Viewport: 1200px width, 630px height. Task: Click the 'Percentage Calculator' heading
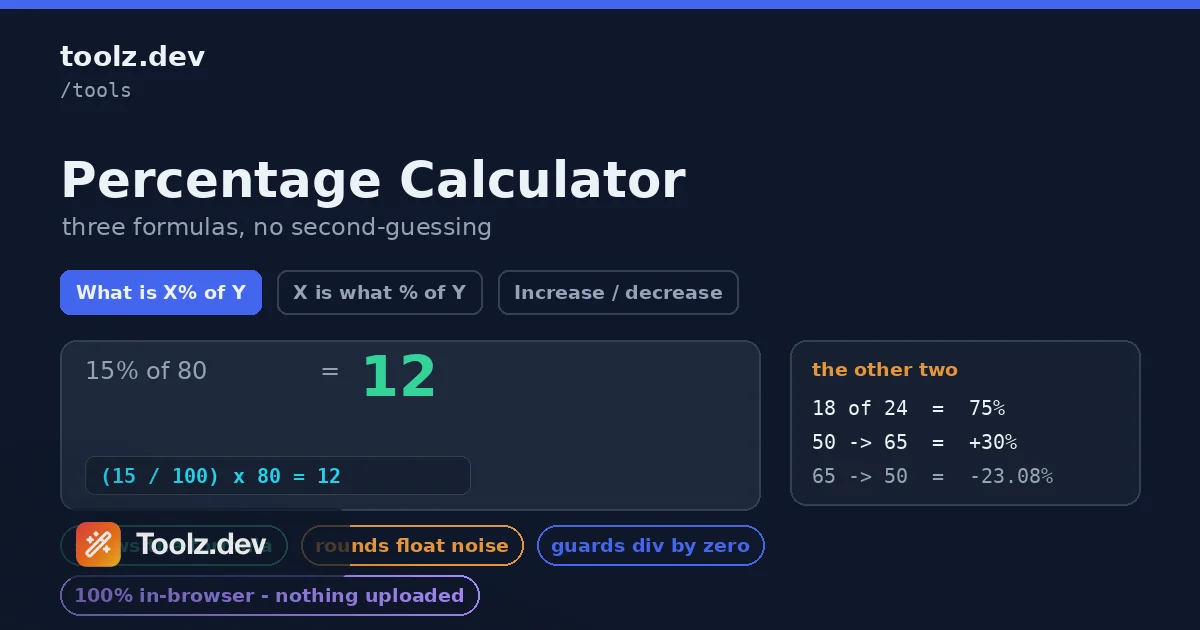(x=373, y=181)
